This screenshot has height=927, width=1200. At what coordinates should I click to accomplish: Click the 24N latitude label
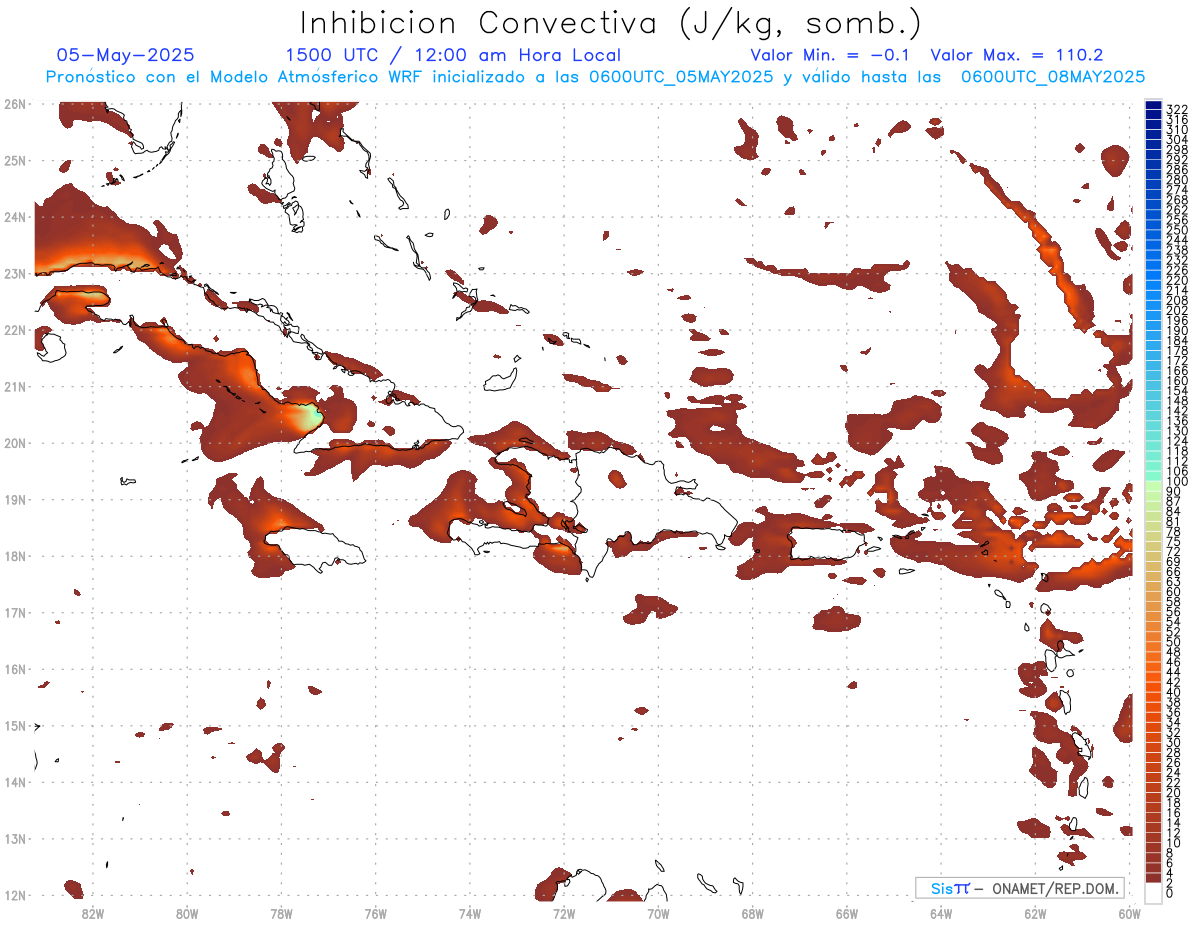(x=15, y=216)
